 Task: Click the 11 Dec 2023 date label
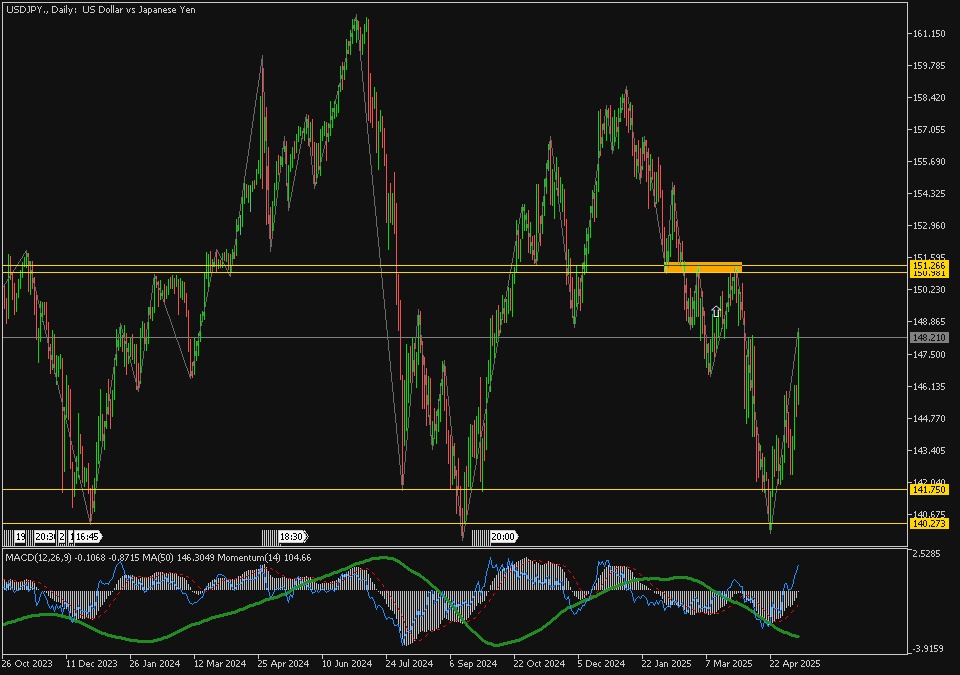[91, 663]
